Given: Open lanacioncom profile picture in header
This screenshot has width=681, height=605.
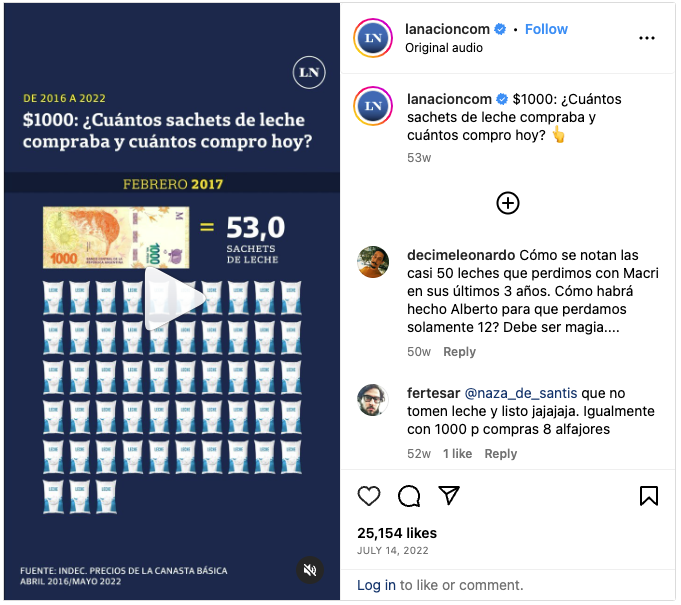Looking at the screenshot, I should (x=373, y=38).
